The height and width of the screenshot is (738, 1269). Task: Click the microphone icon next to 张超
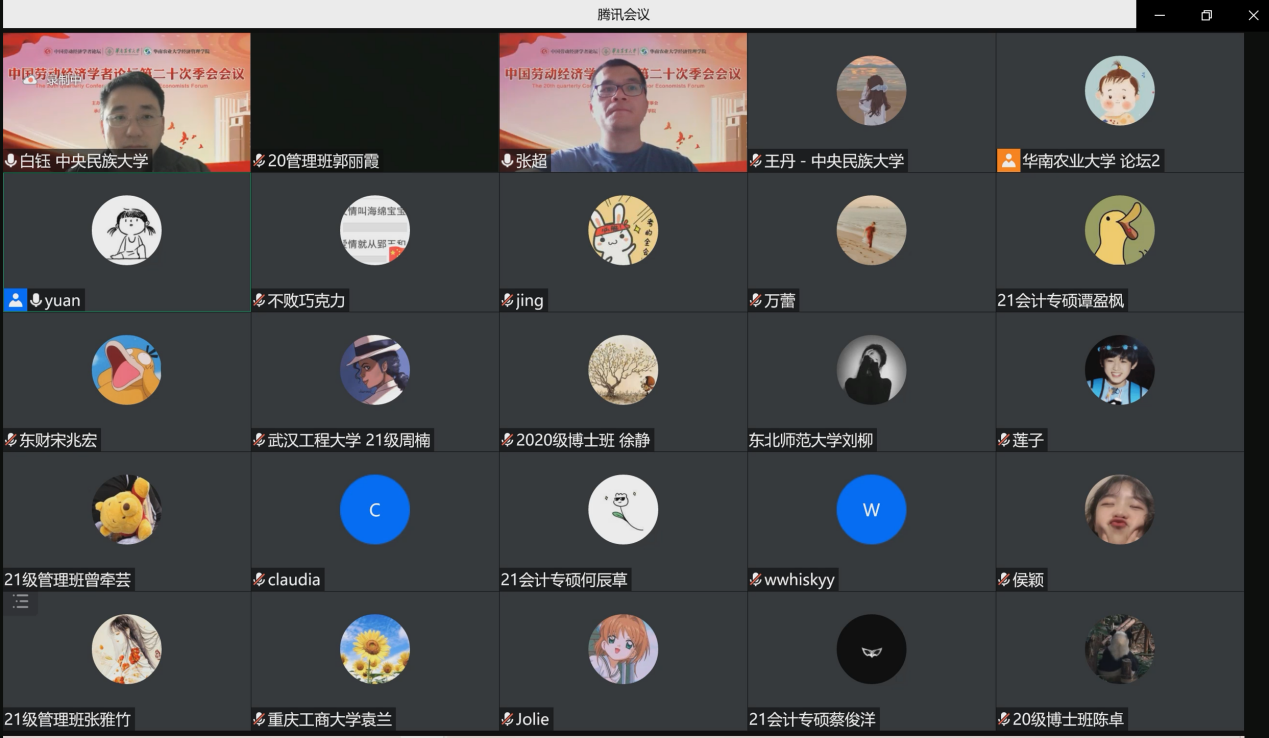click(507, 161)
